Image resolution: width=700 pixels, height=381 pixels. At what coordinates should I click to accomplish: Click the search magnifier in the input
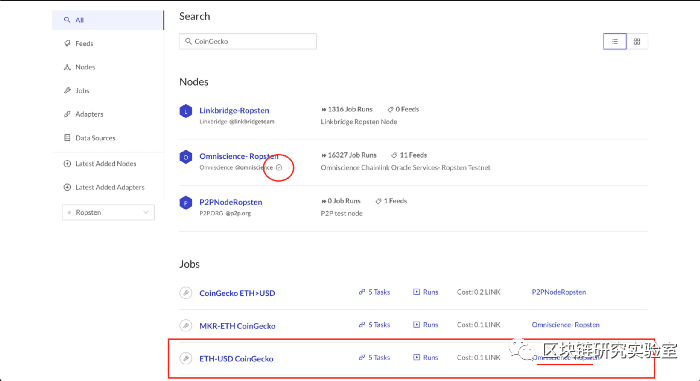(x=188, y=42)
